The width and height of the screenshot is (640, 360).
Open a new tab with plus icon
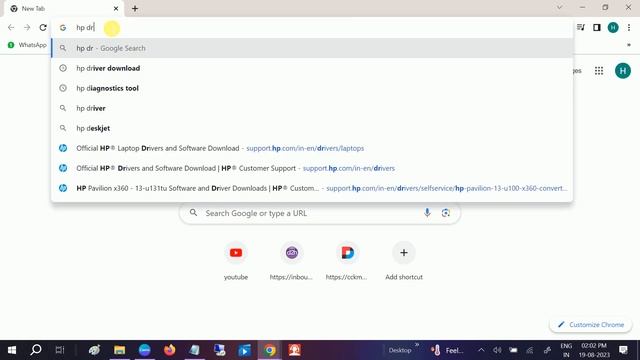[x=135, y=8]
